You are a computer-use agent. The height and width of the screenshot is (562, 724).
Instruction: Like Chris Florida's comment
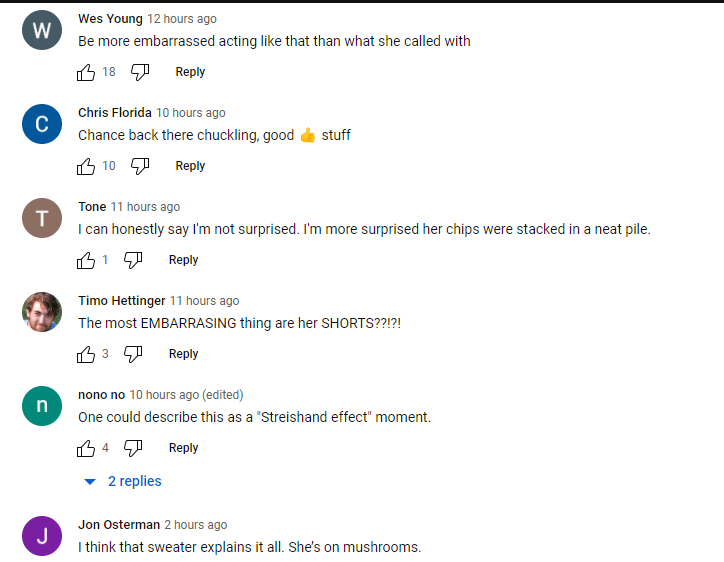click(86, 166)
